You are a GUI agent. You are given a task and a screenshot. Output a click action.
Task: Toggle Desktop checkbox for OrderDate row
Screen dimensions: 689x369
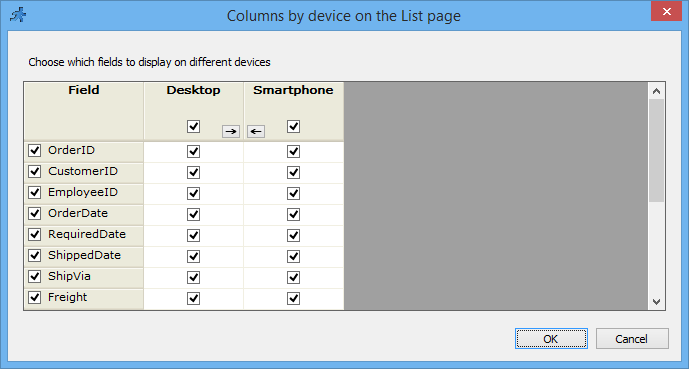(193, 214)
